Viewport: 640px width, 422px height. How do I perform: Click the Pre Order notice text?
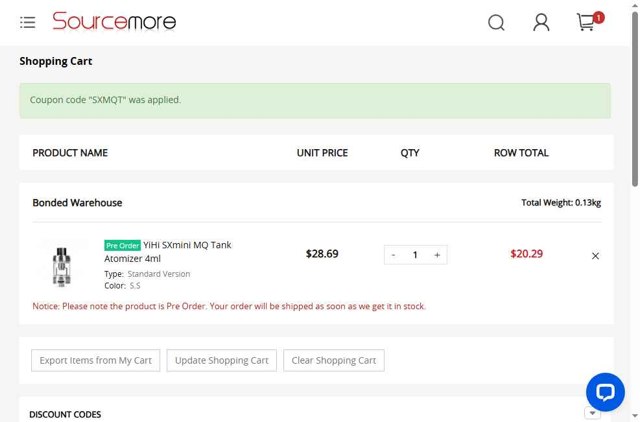click(x=229, y=306)
